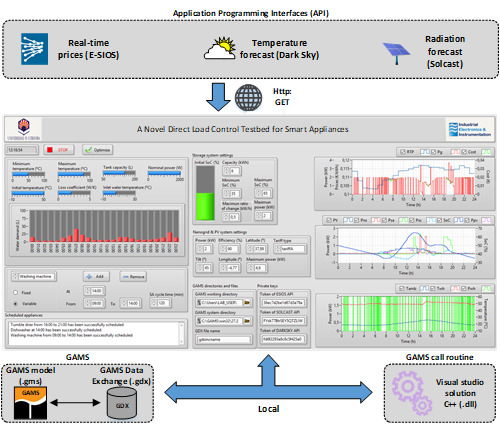This screenshot has width=500, height=430.
Task: Click the Token of SOLCAST API field
Action: click(283, 321)
